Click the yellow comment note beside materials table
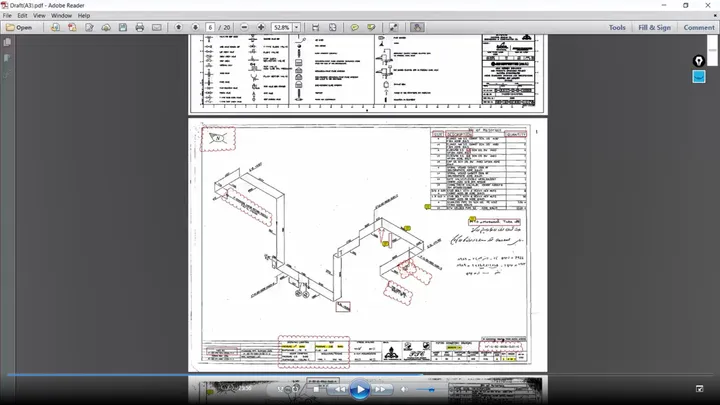Image resolution: width=720 pixels, height=405 pixels. tap(428, 207)
